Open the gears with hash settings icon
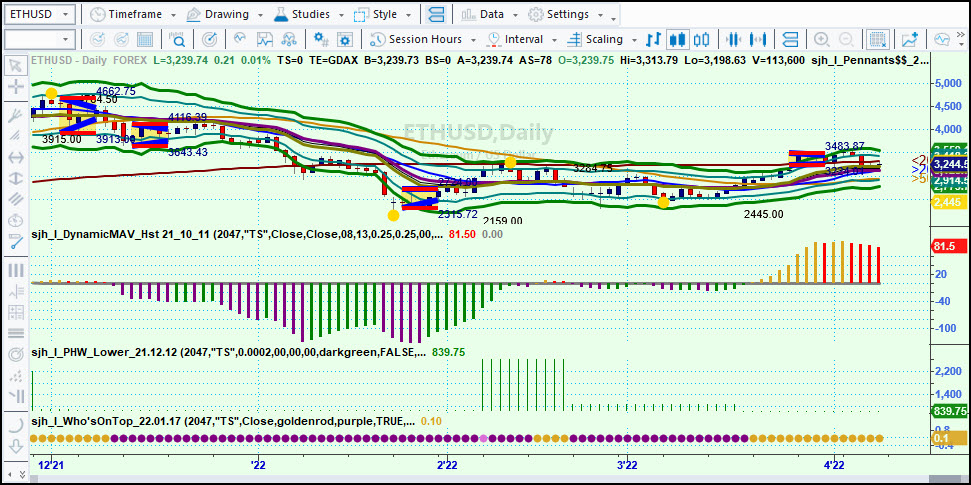Screen dimensions: 971x485 pos(321,40)
